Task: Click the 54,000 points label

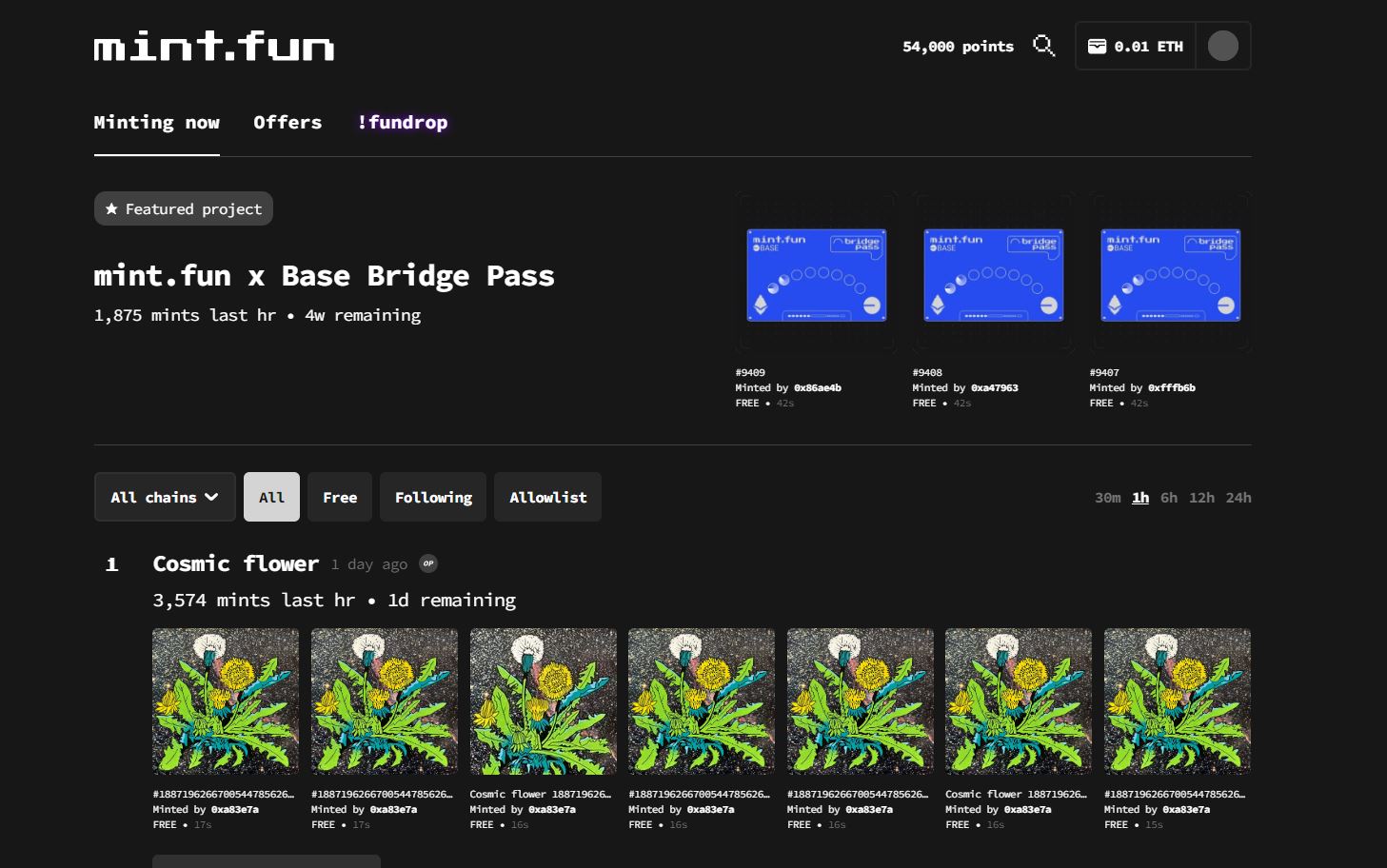Action: pyautogui.click(x=958, y=46)
